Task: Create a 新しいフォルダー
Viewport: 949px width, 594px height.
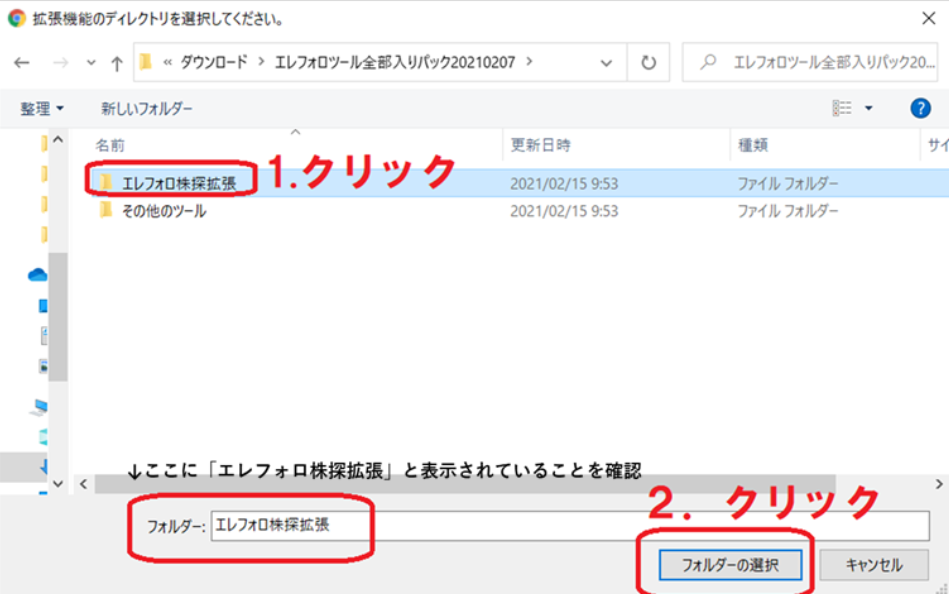Action: (146, 108)
